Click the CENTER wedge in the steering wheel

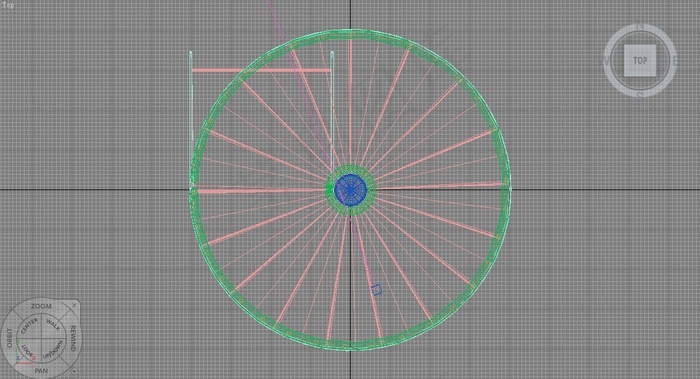coord(29,326)
